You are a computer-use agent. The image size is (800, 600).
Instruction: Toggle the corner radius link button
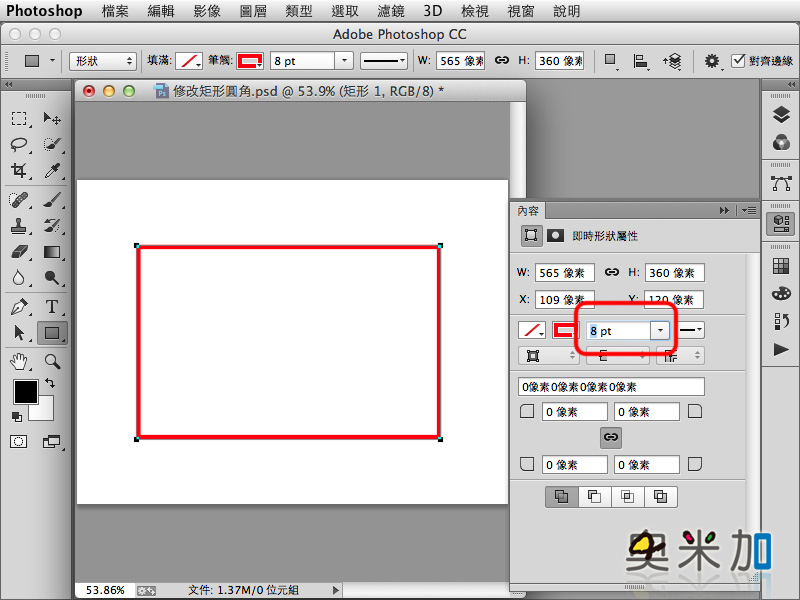click(611, 437)
